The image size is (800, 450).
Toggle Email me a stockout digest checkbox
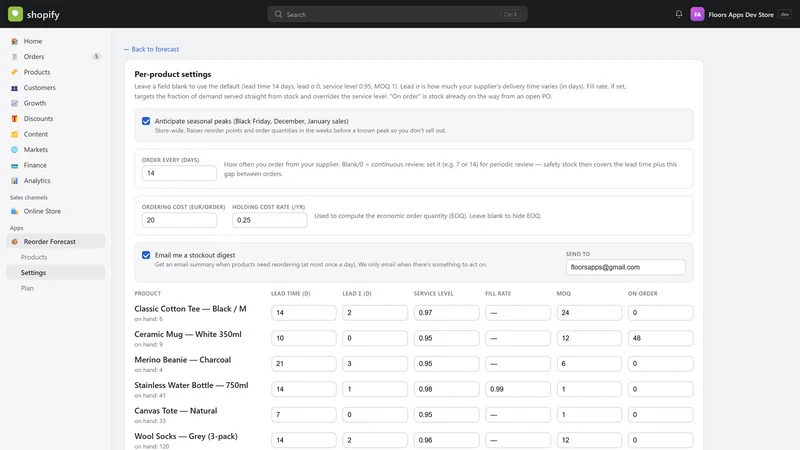pos(146,255)
